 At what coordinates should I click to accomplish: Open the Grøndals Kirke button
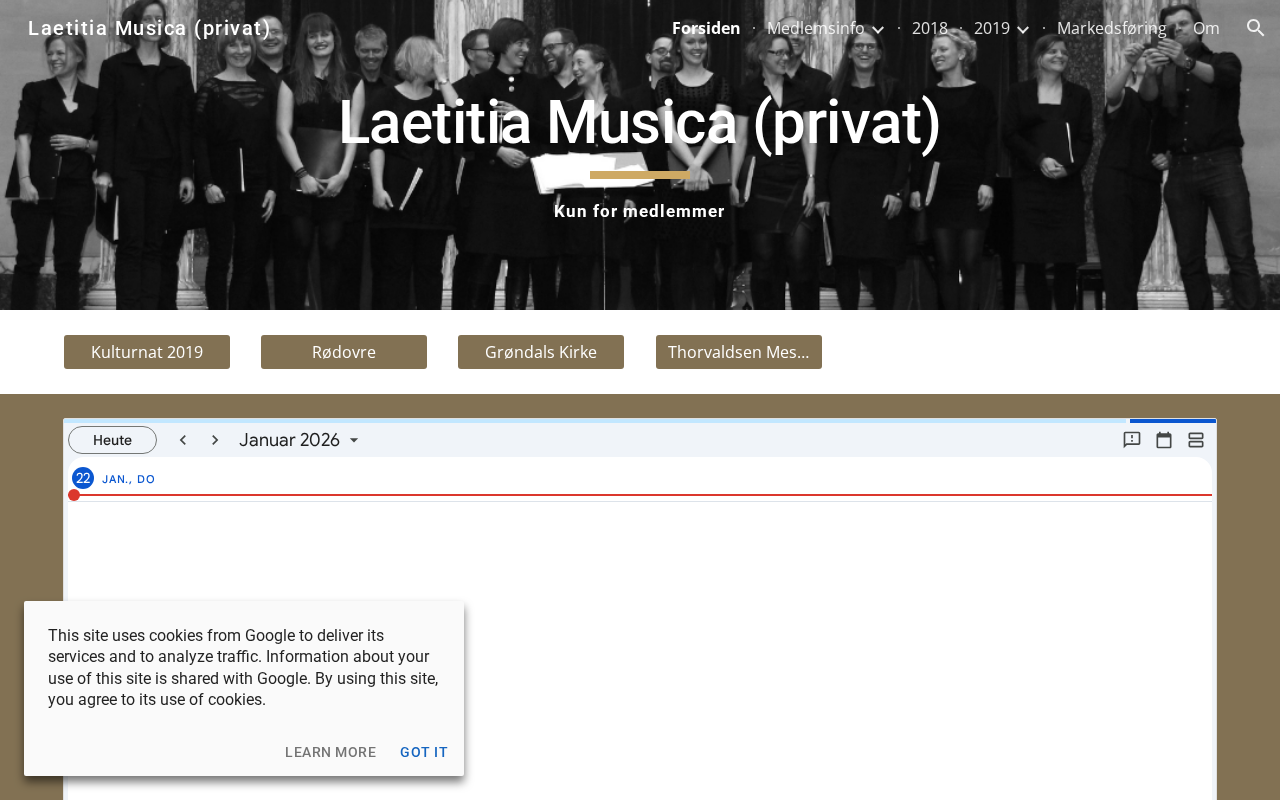541,352
